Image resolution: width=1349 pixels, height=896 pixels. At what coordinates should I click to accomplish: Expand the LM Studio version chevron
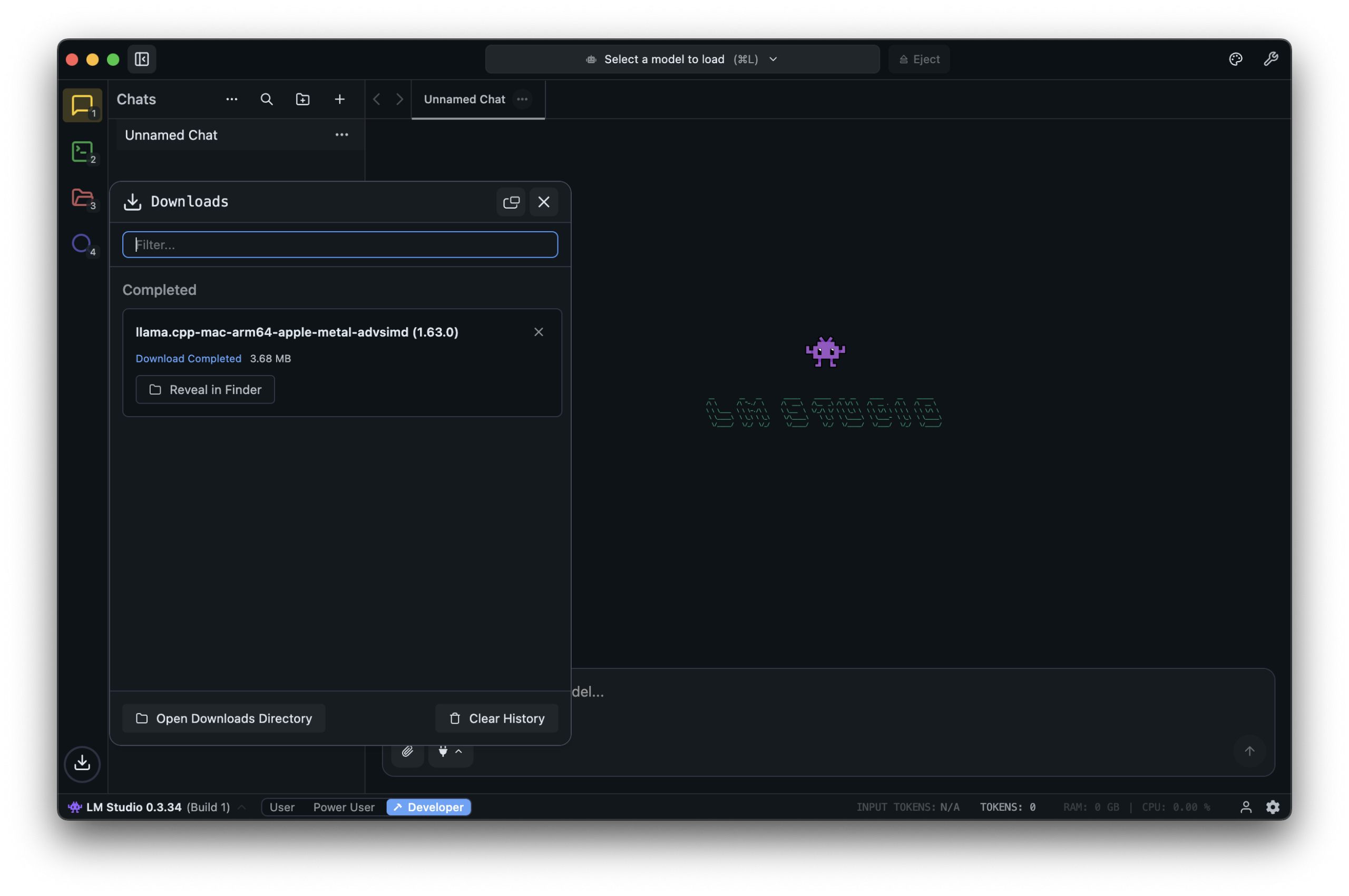point(242,807)
